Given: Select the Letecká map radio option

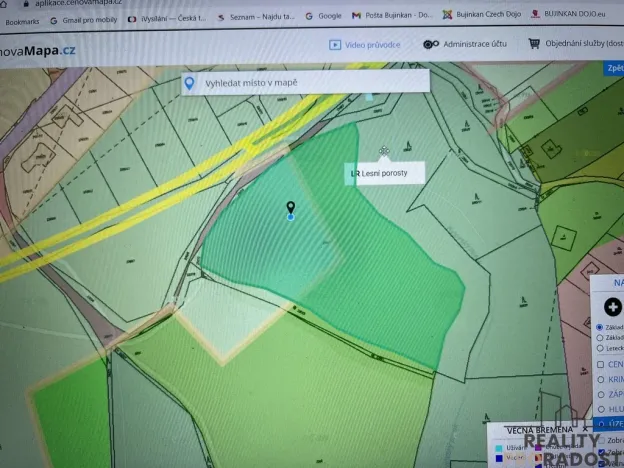Looking at the screenshot, I should 599,348.
